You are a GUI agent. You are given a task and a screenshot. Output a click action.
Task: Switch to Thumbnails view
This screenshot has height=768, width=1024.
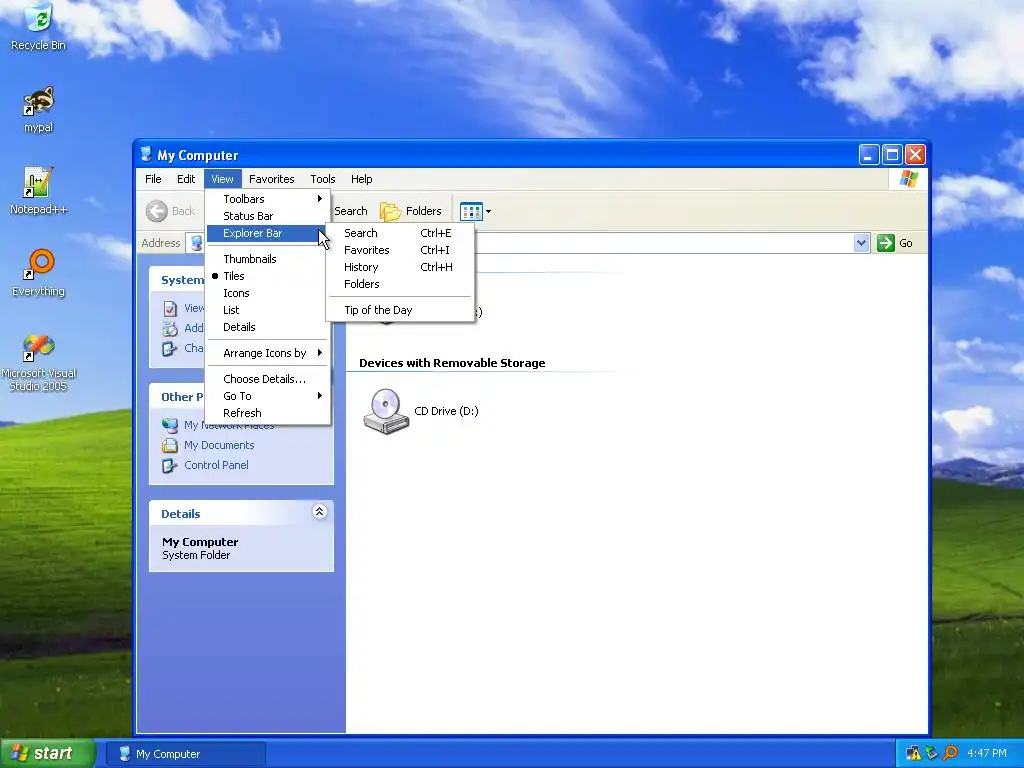[268, 259]
